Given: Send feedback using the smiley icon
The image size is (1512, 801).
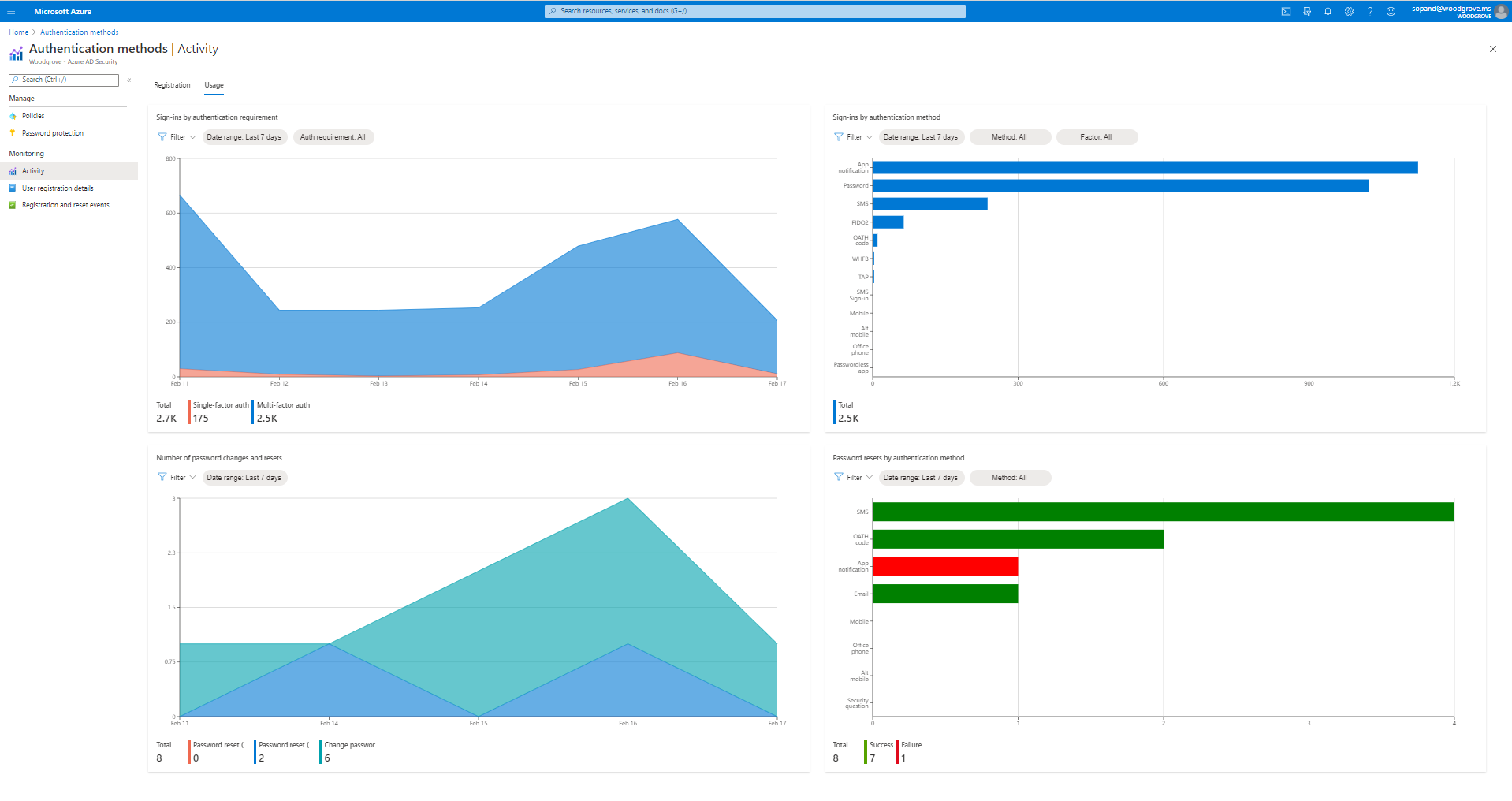Looking at the screenshot, I should pyautogui.click(x=1391, y=11).
